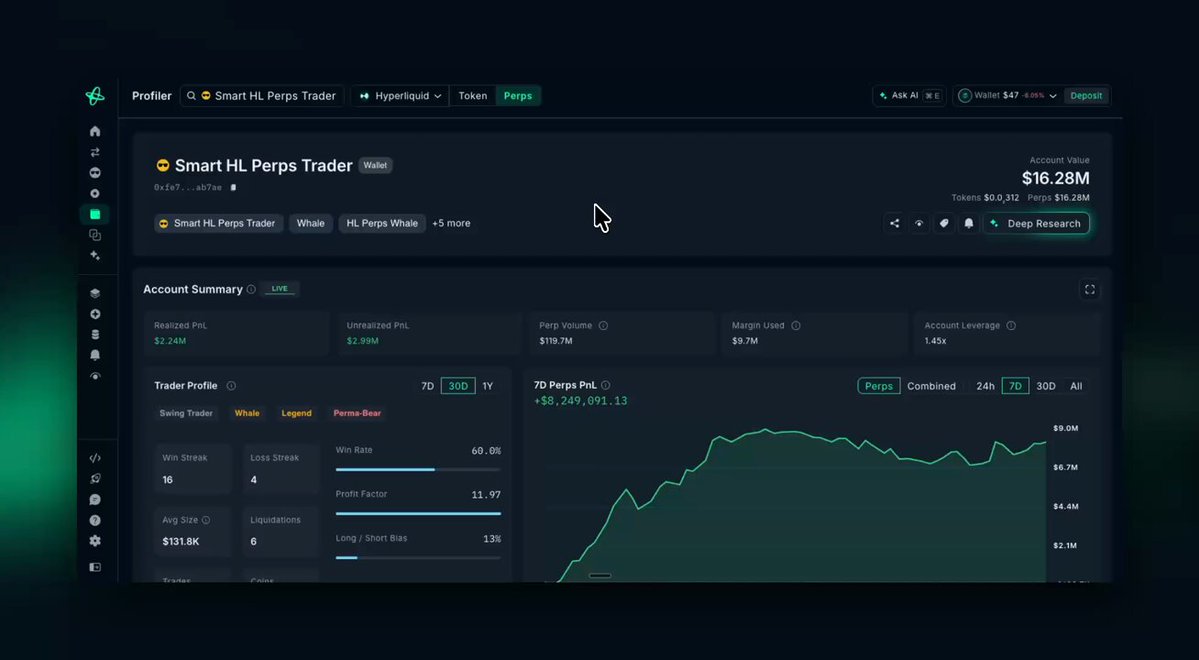Switch PnL chart to Combined
This screenshot has height=660, width=1199.
[x=931, y=386]
